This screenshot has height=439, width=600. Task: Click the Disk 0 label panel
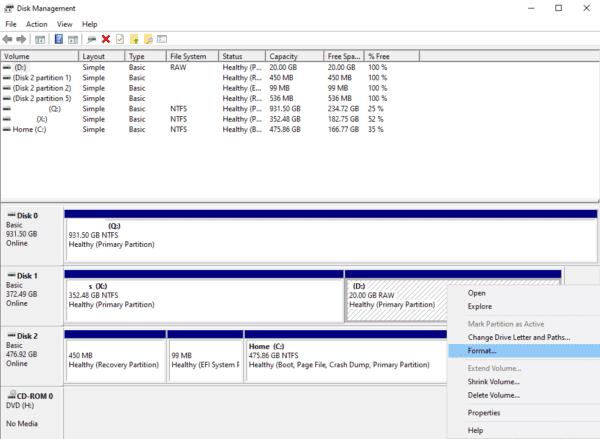coord(32,236)
